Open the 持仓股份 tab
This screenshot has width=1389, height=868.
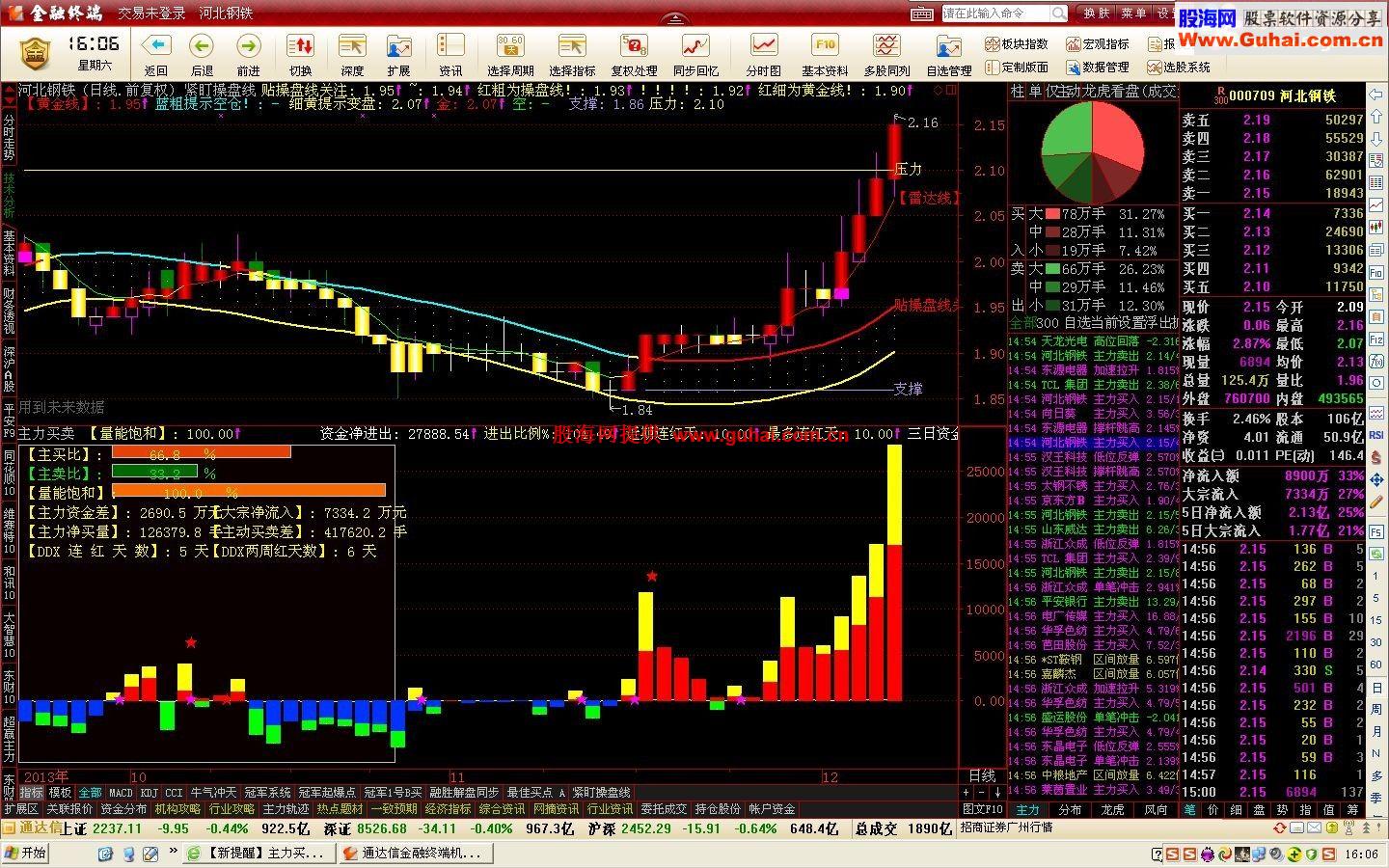tap(718, 809)
